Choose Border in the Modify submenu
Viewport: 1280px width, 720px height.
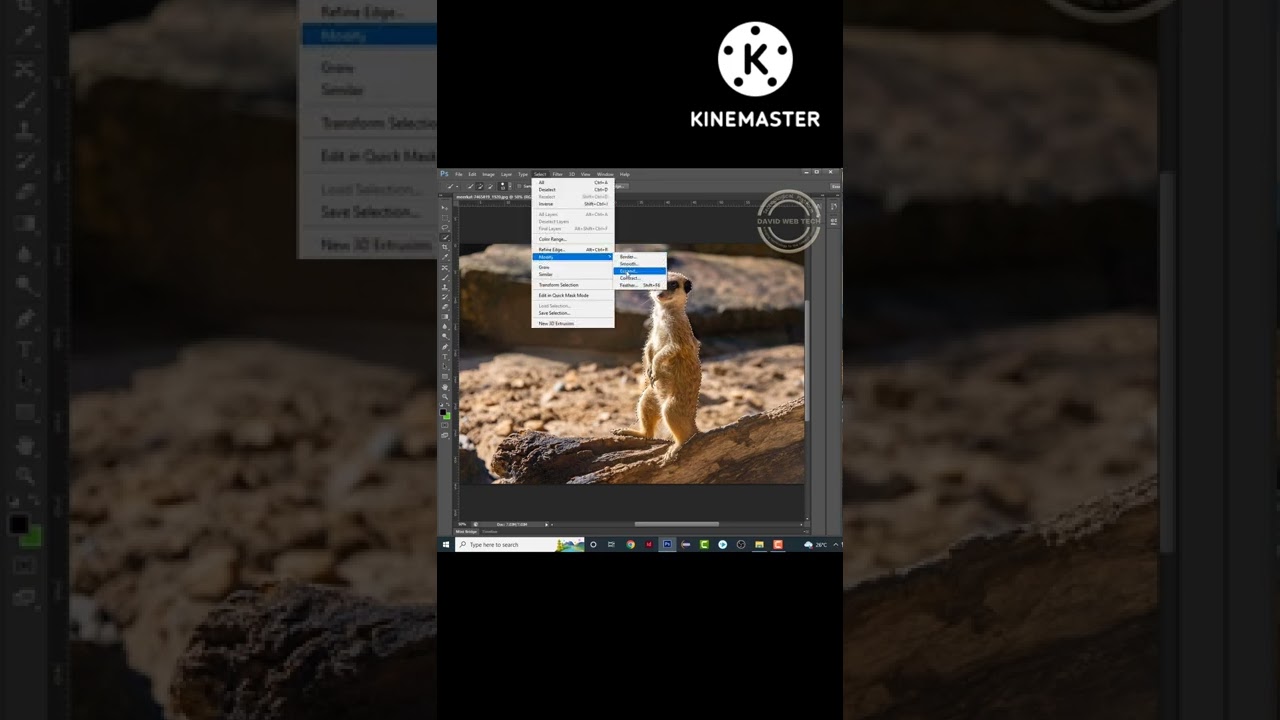[x=639, y=257]
